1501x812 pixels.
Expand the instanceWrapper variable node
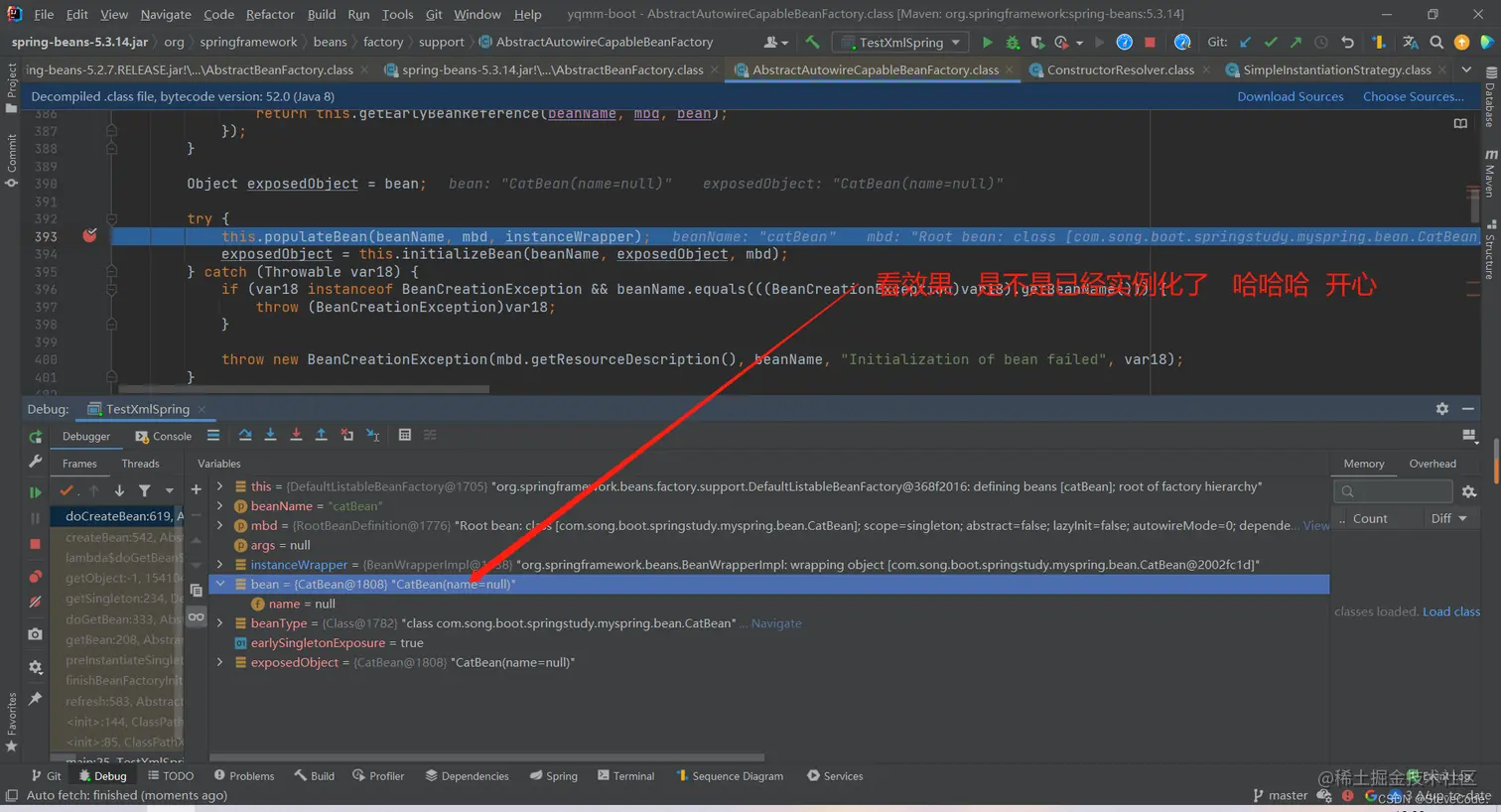(220, 564)
